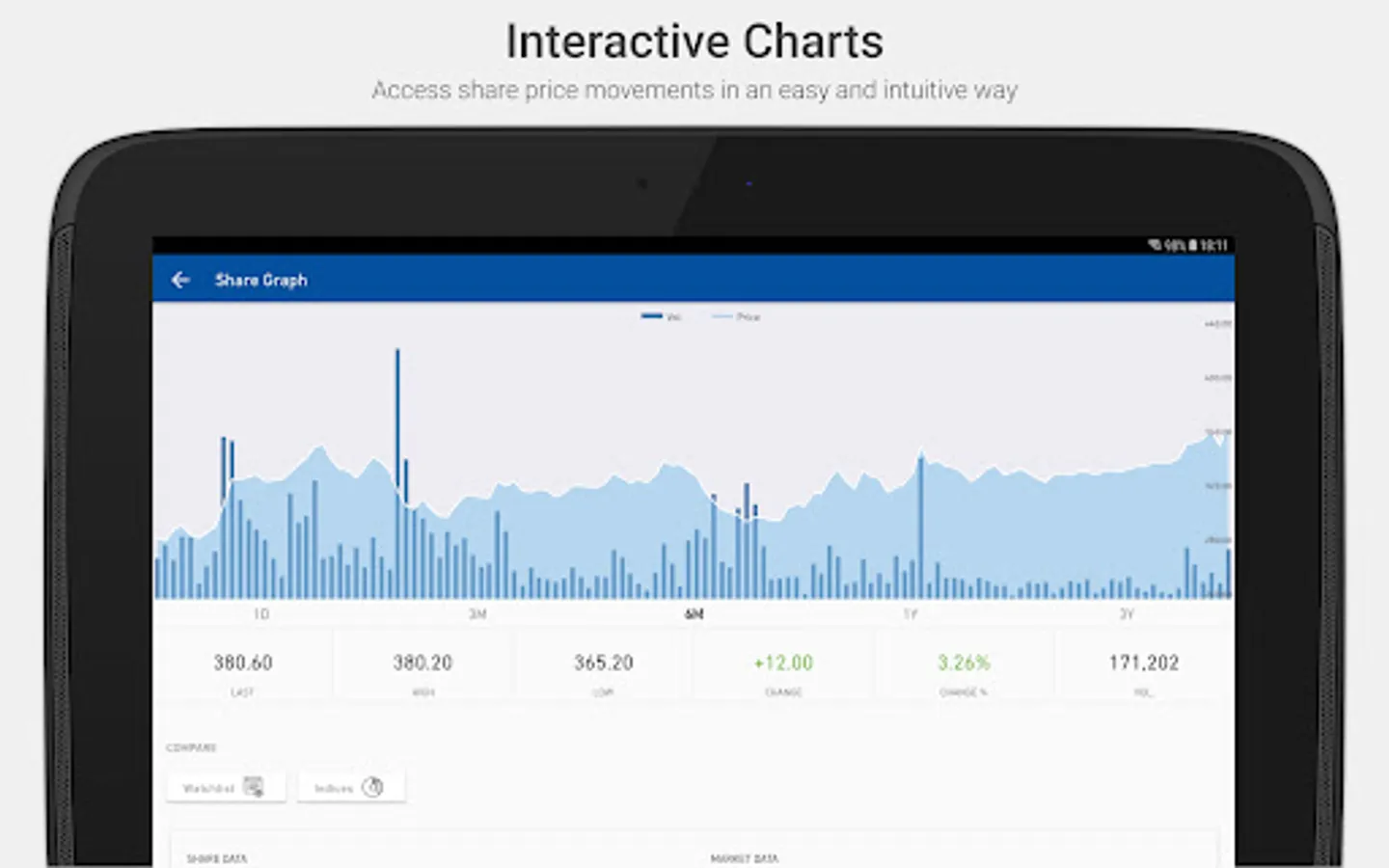Open Indices compare clock icon
This screenshot has height=868, width=1389.
coord(372,787)
